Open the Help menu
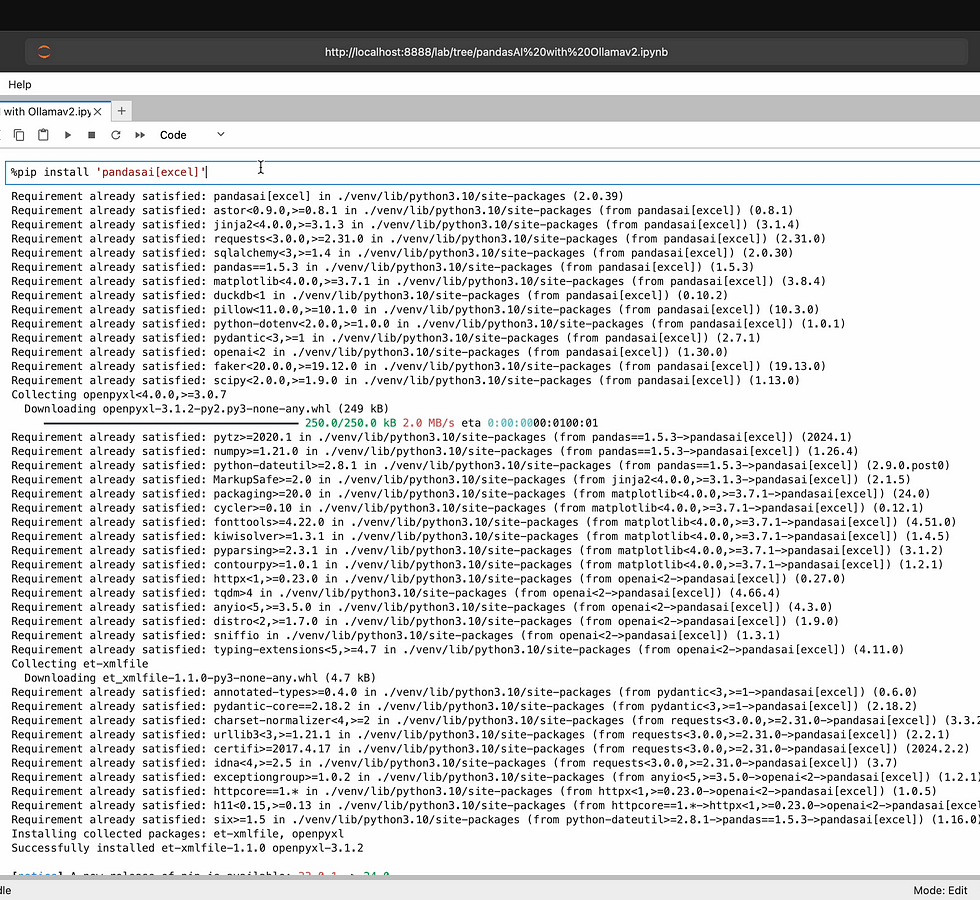 [x=20, y=85]
